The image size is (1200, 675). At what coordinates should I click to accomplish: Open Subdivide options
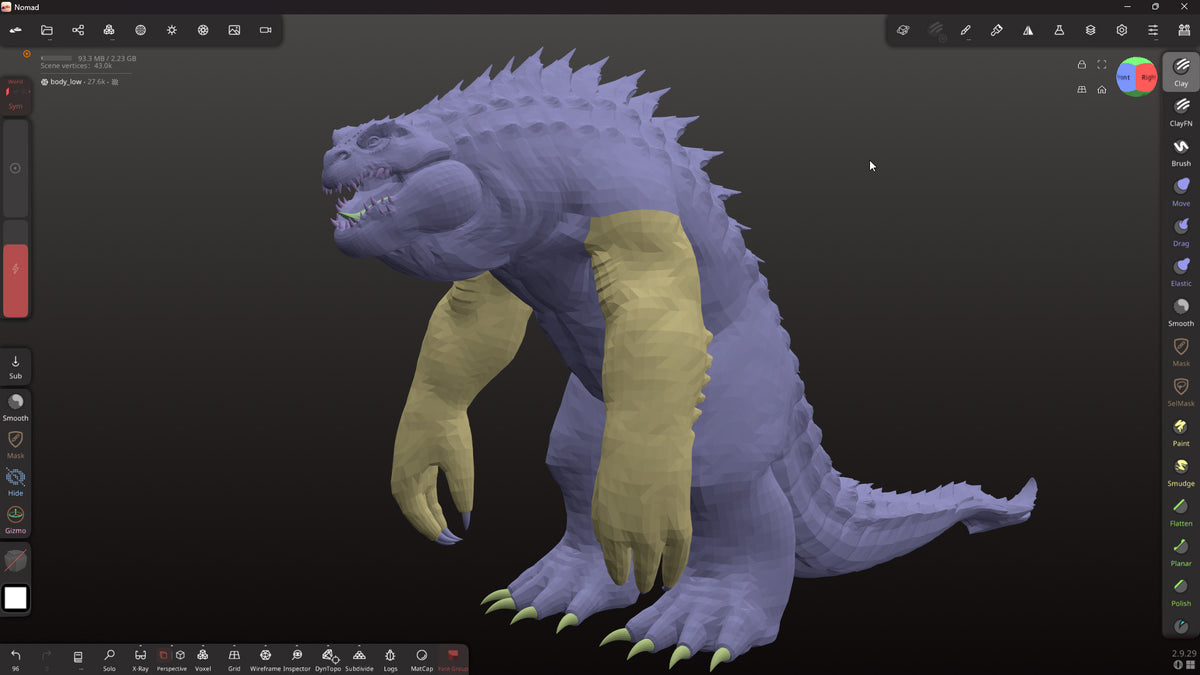[359, 659]
